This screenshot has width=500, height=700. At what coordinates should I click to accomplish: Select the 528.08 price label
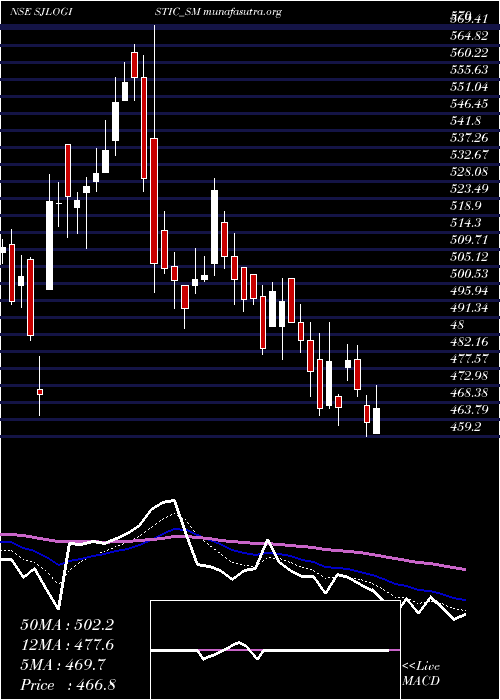click(471, 172)
